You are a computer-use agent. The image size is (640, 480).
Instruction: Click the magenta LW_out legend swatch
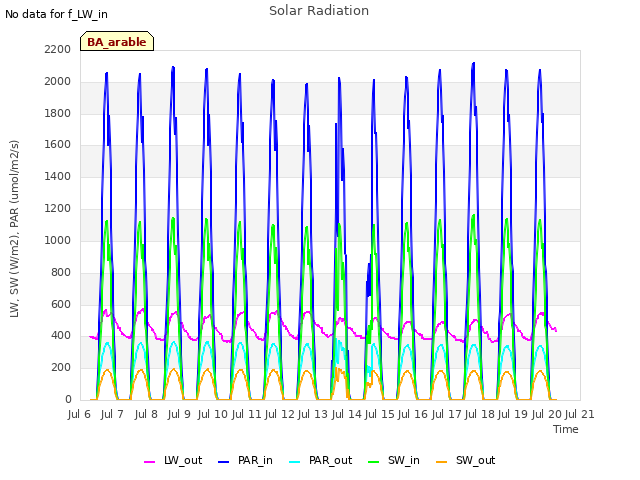pyautogui.click(x=149, y=462)
